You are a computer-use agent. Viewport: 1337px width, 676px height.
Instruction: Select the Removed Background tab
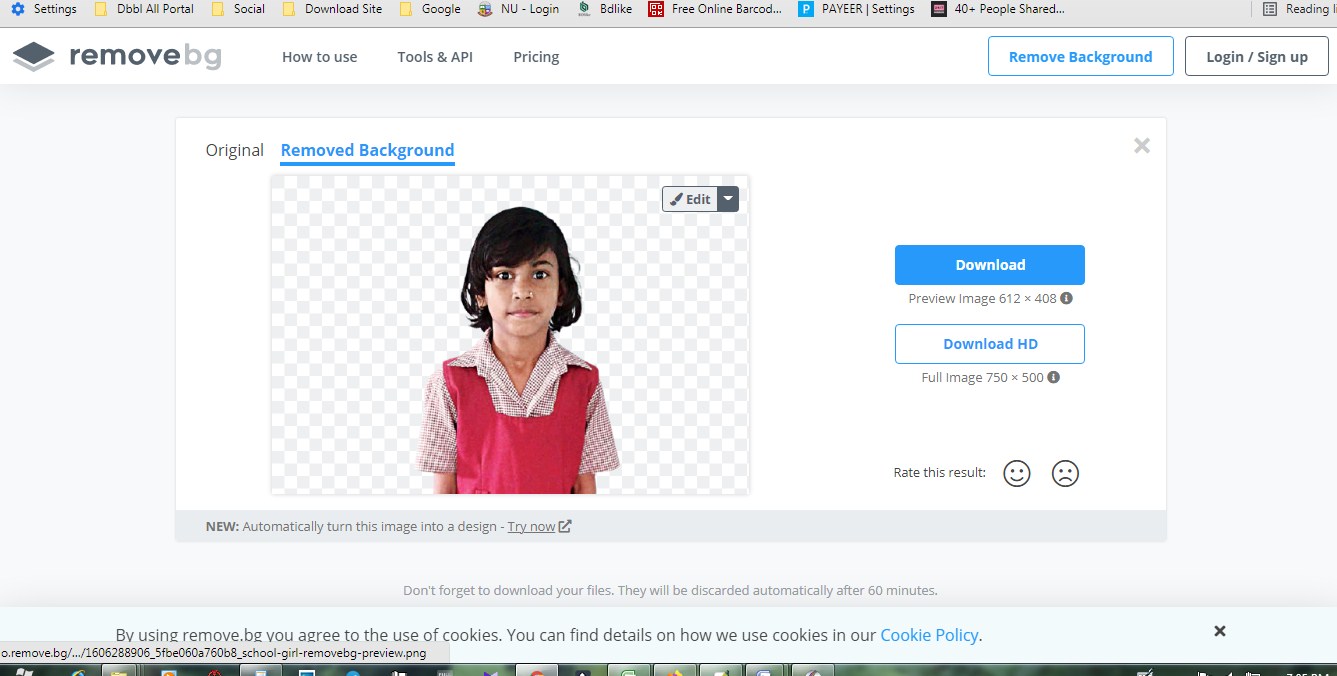pyautogui.click(x=367, y=150)
